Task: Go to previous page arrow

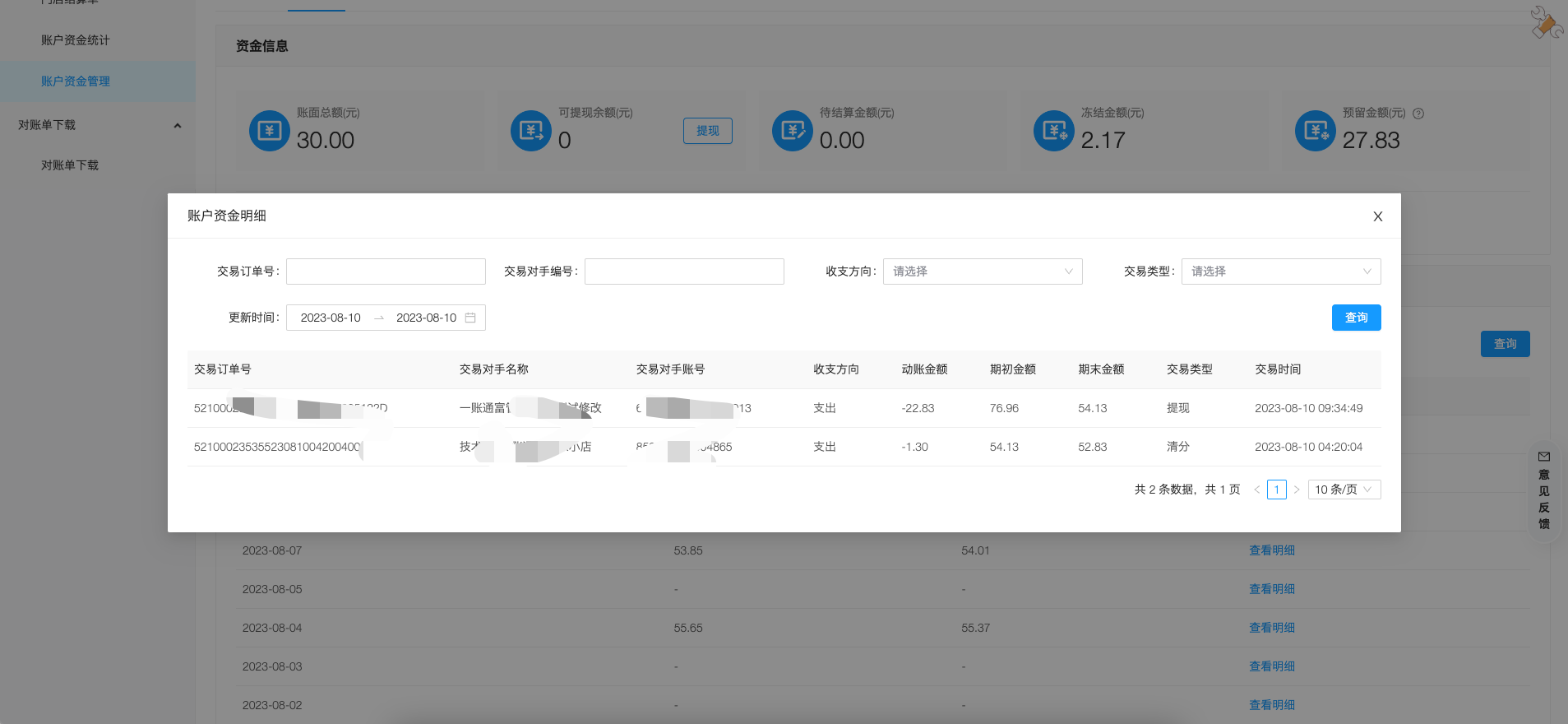Action: 1256,490
